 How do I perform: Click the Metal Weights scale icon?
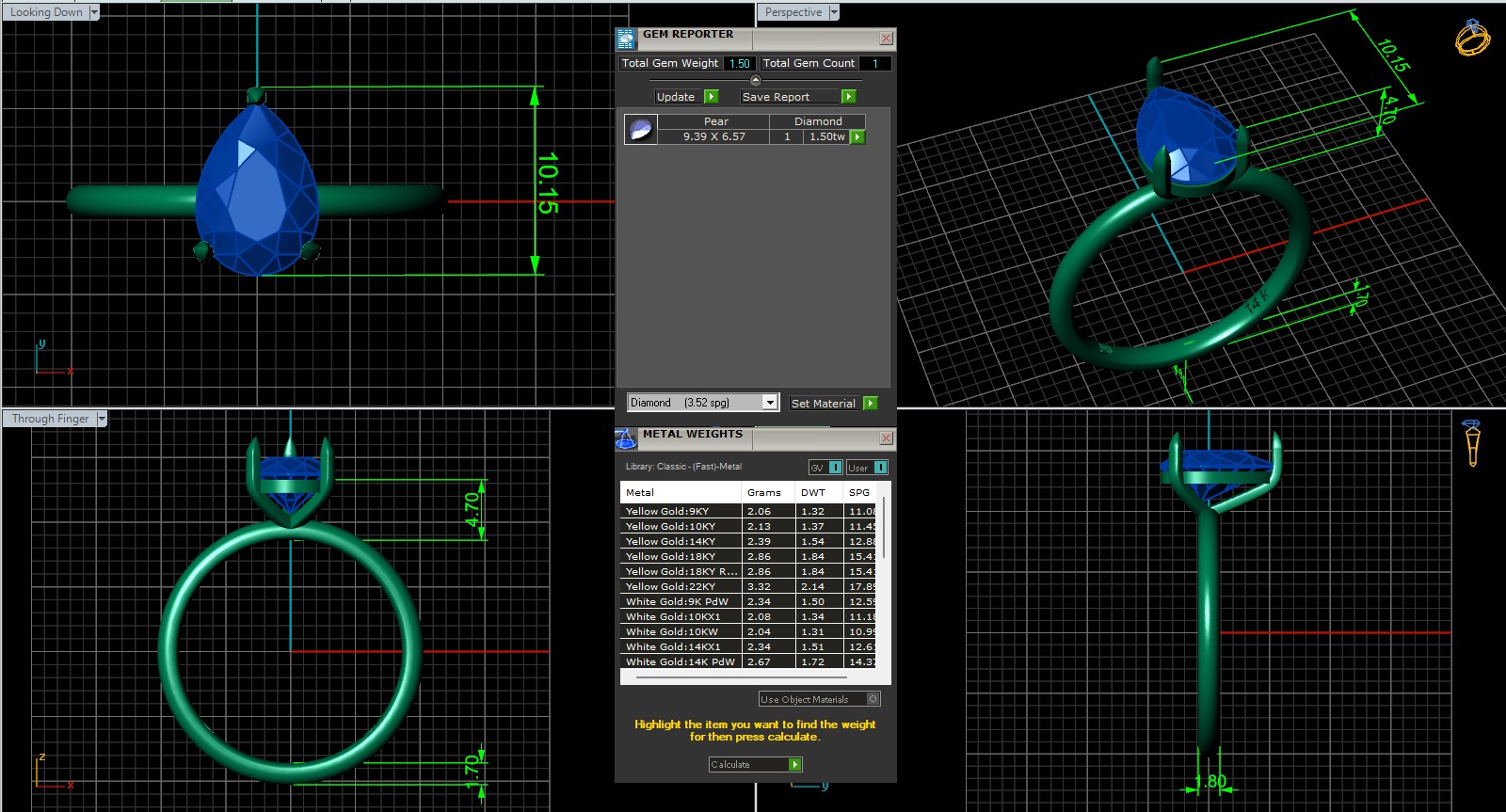point(626,439)
